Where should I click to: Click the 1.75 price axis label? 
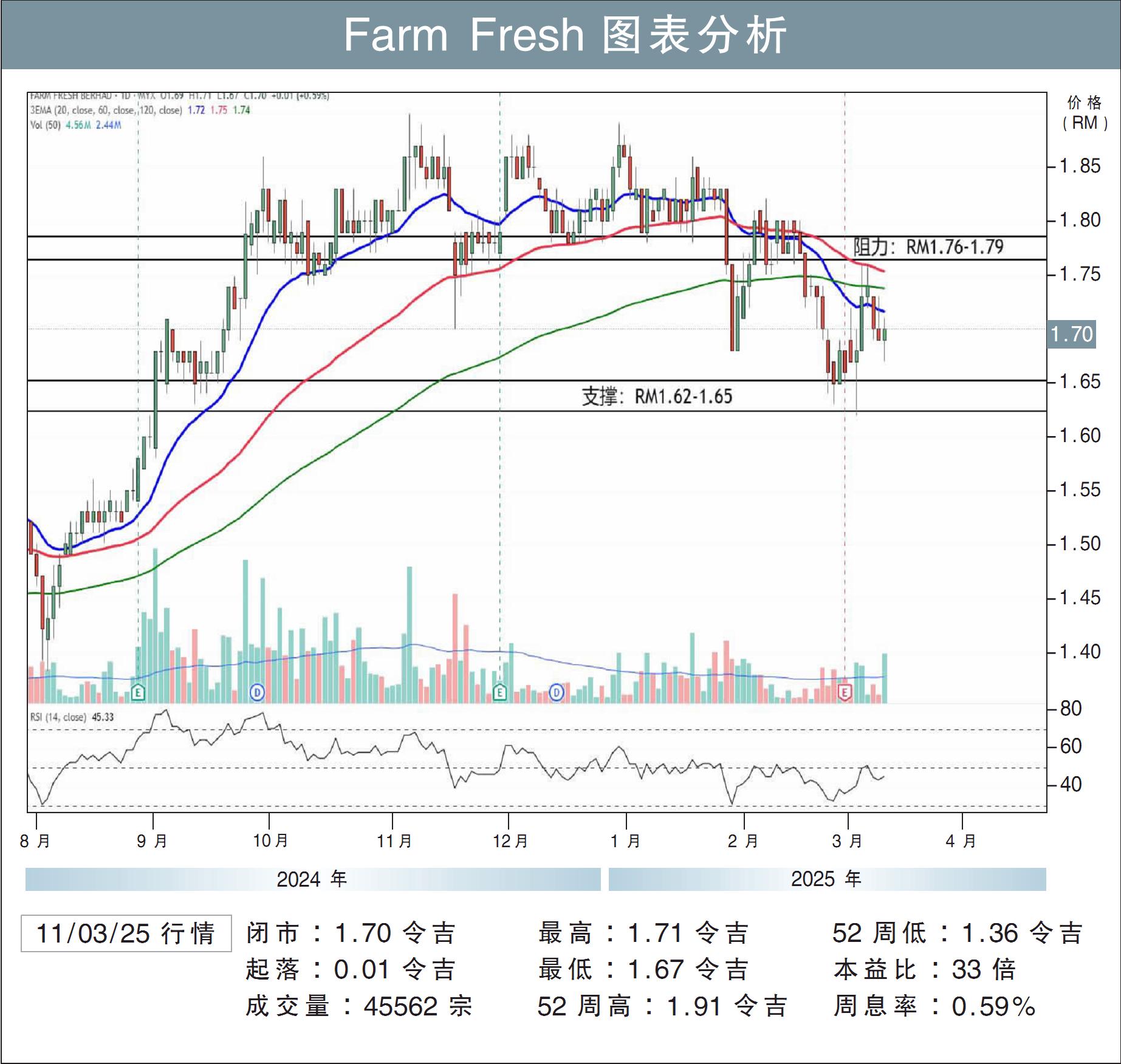pos(1080,274)
